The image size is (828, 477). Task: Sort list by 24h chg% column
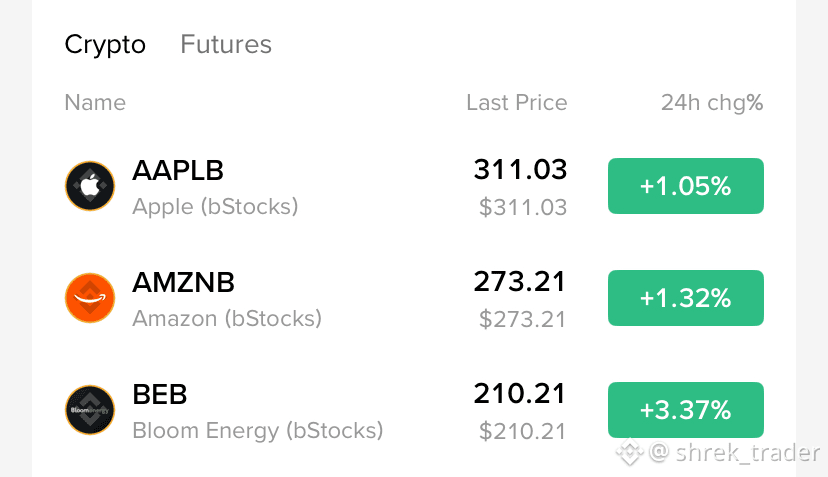pos(712,103)
